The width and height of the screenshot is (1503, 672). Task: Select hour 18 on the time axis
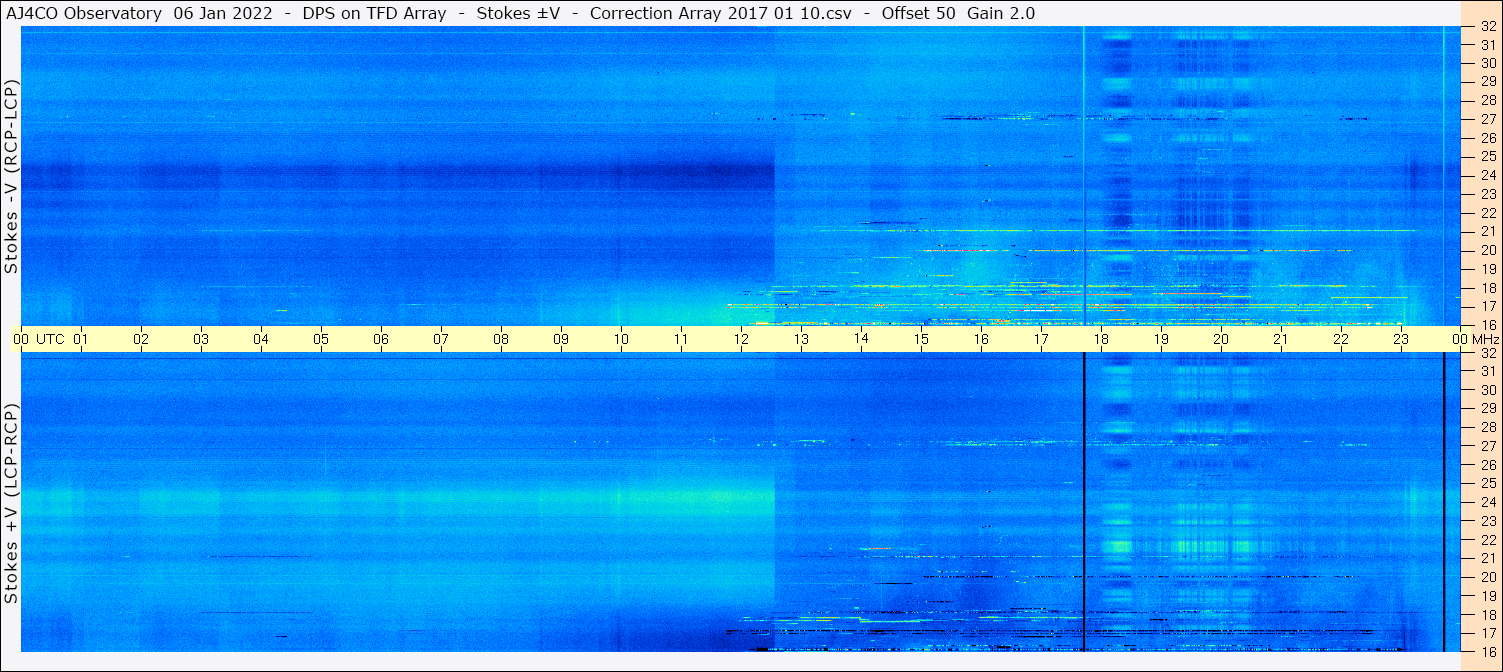point(1101,339)
